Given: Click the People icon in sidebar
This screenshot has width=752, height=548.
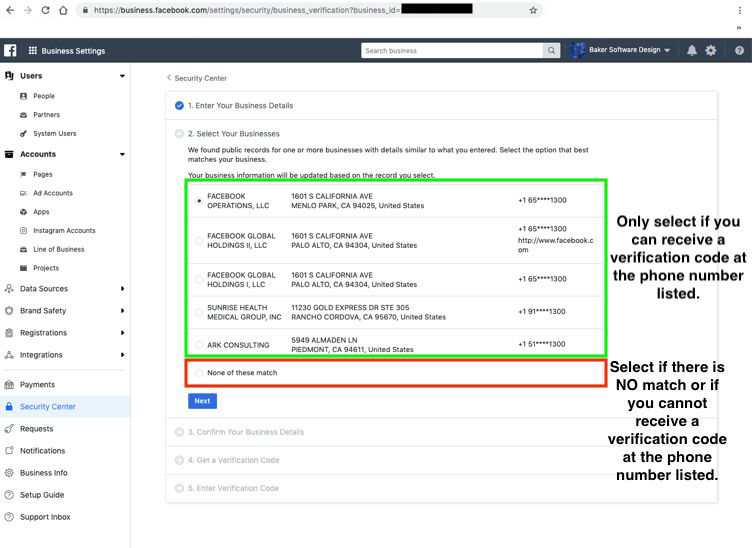Looking at the screenshot, I should [24, 96].
